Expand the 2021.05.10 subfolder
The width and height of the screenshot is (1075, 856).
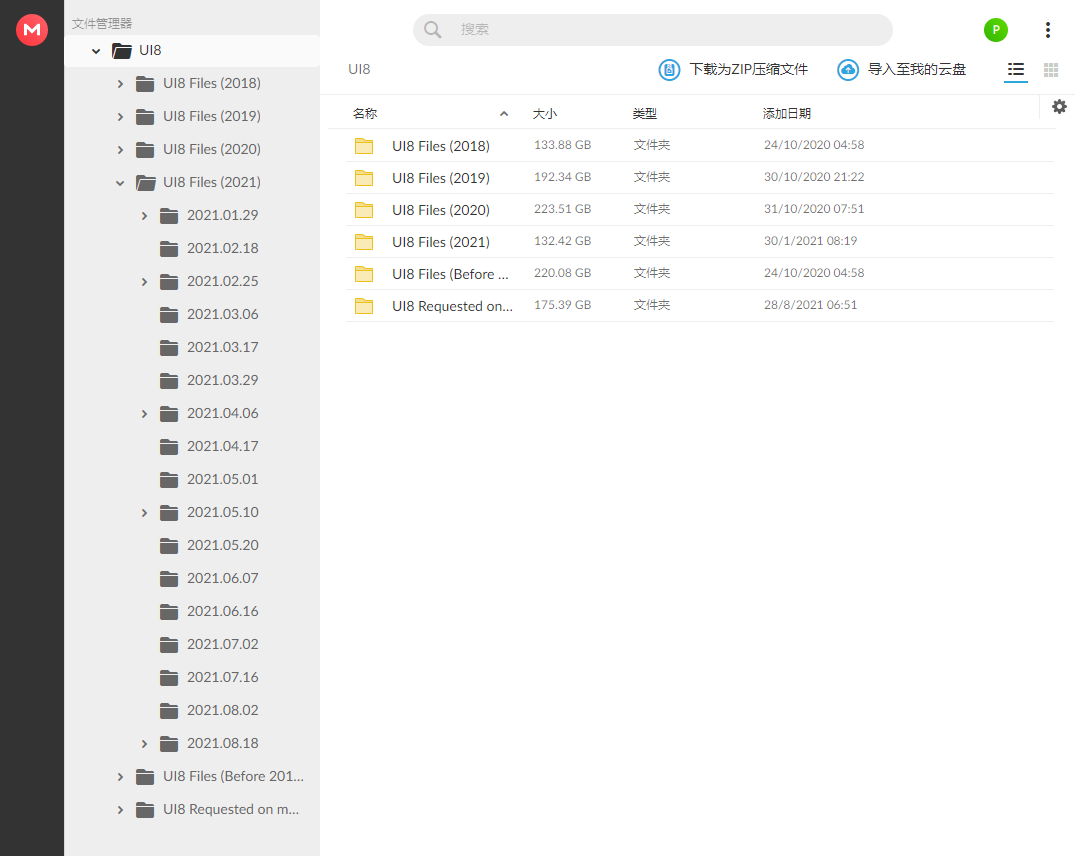(x=144, y=513)
